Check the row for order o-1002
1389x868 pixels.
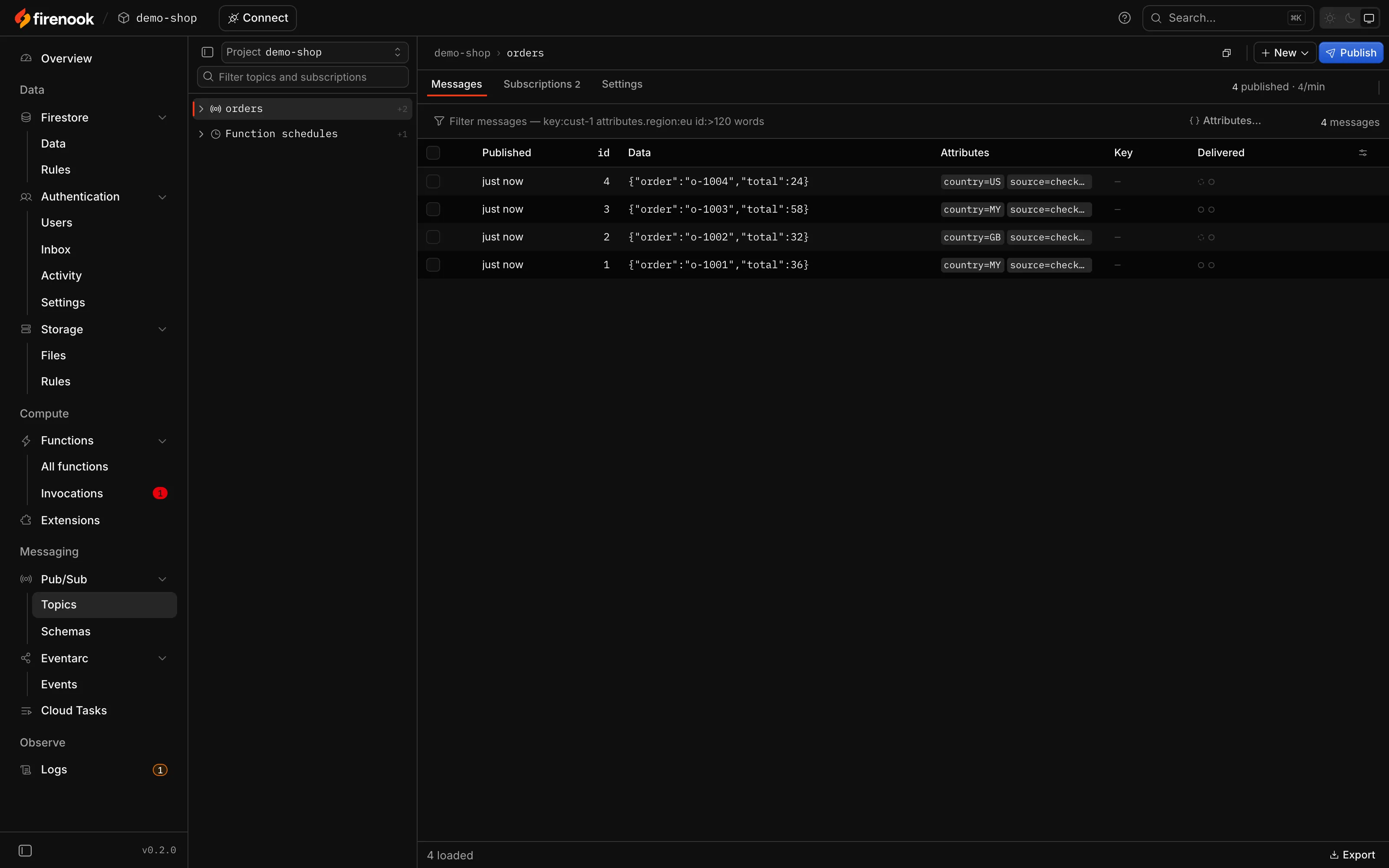[x=433, y=237]
